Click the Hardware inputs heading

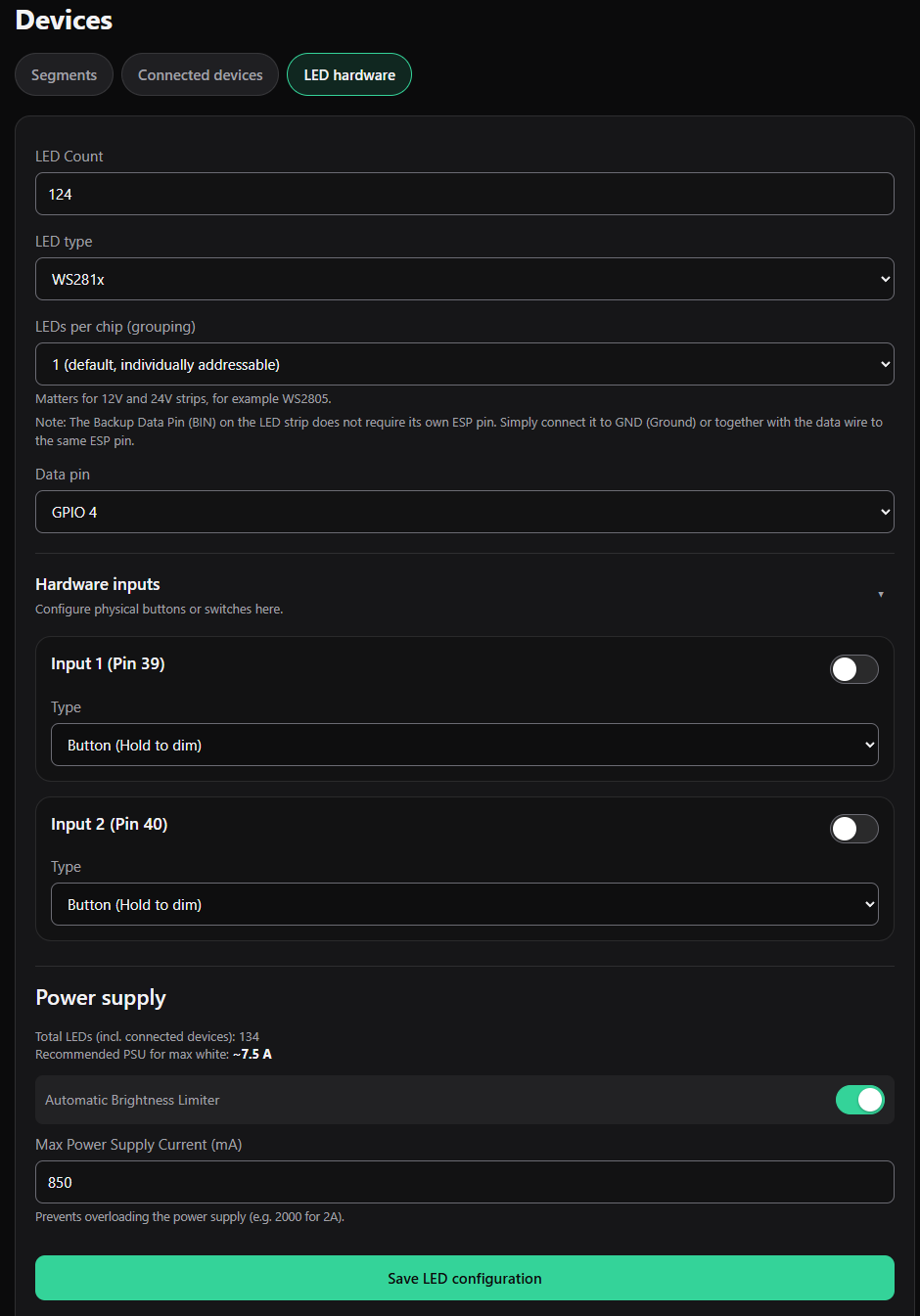click(x=98, y=584)
